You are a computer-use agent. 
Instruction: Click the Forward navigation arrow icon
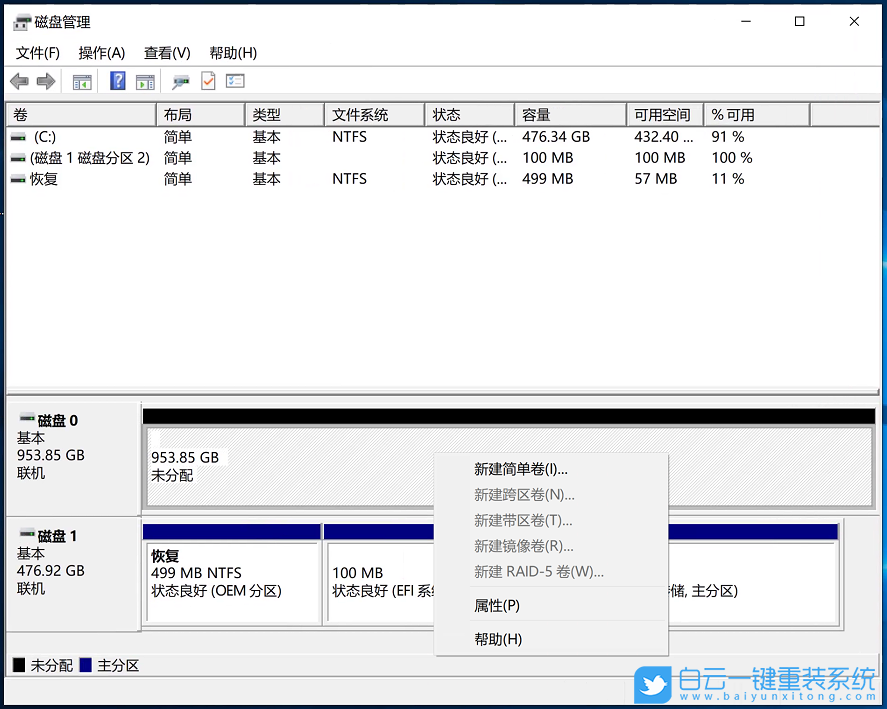coord(46,81)
